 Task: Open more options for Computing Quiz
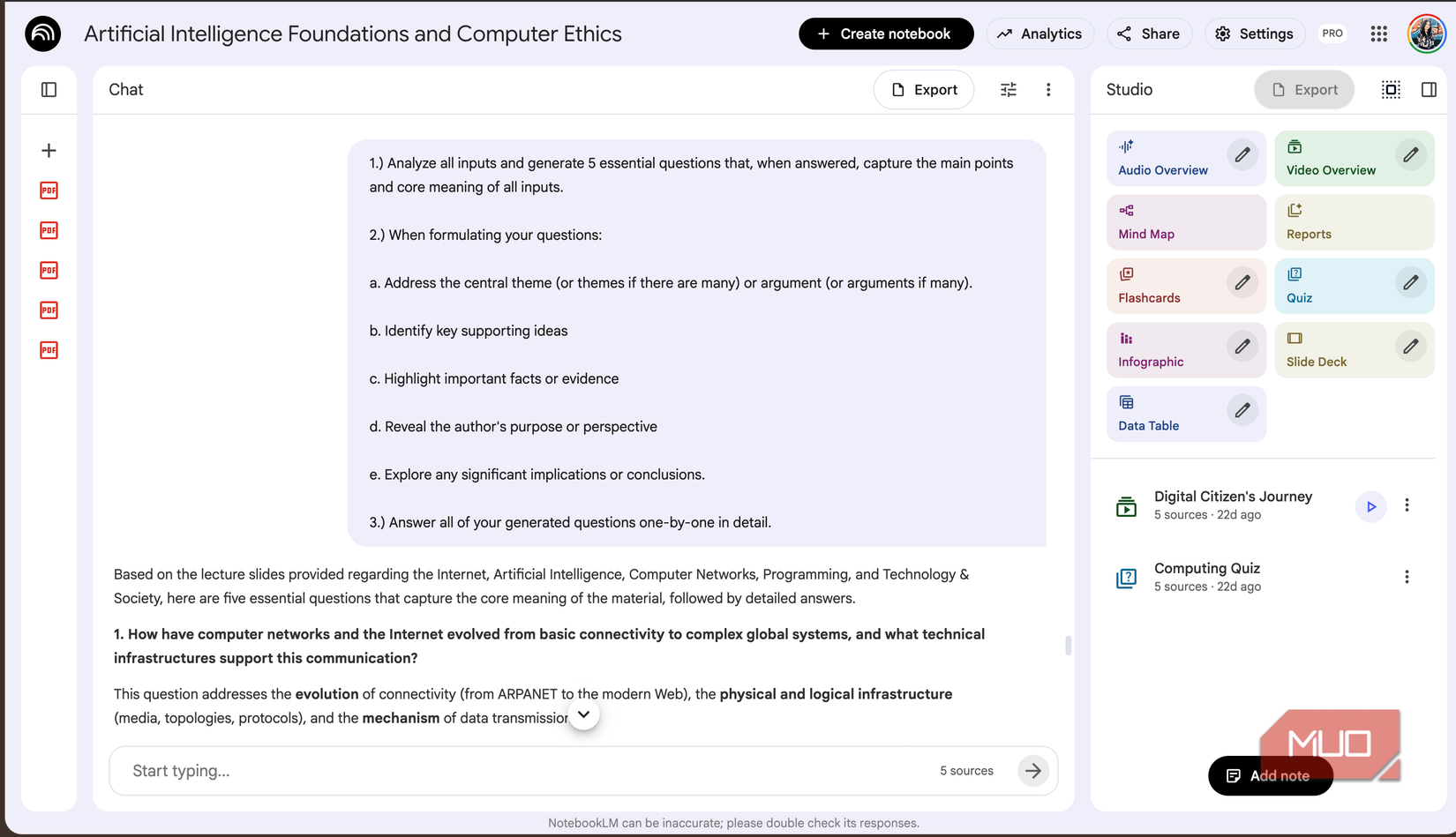pyautogui.click(x=1407, y=578)
